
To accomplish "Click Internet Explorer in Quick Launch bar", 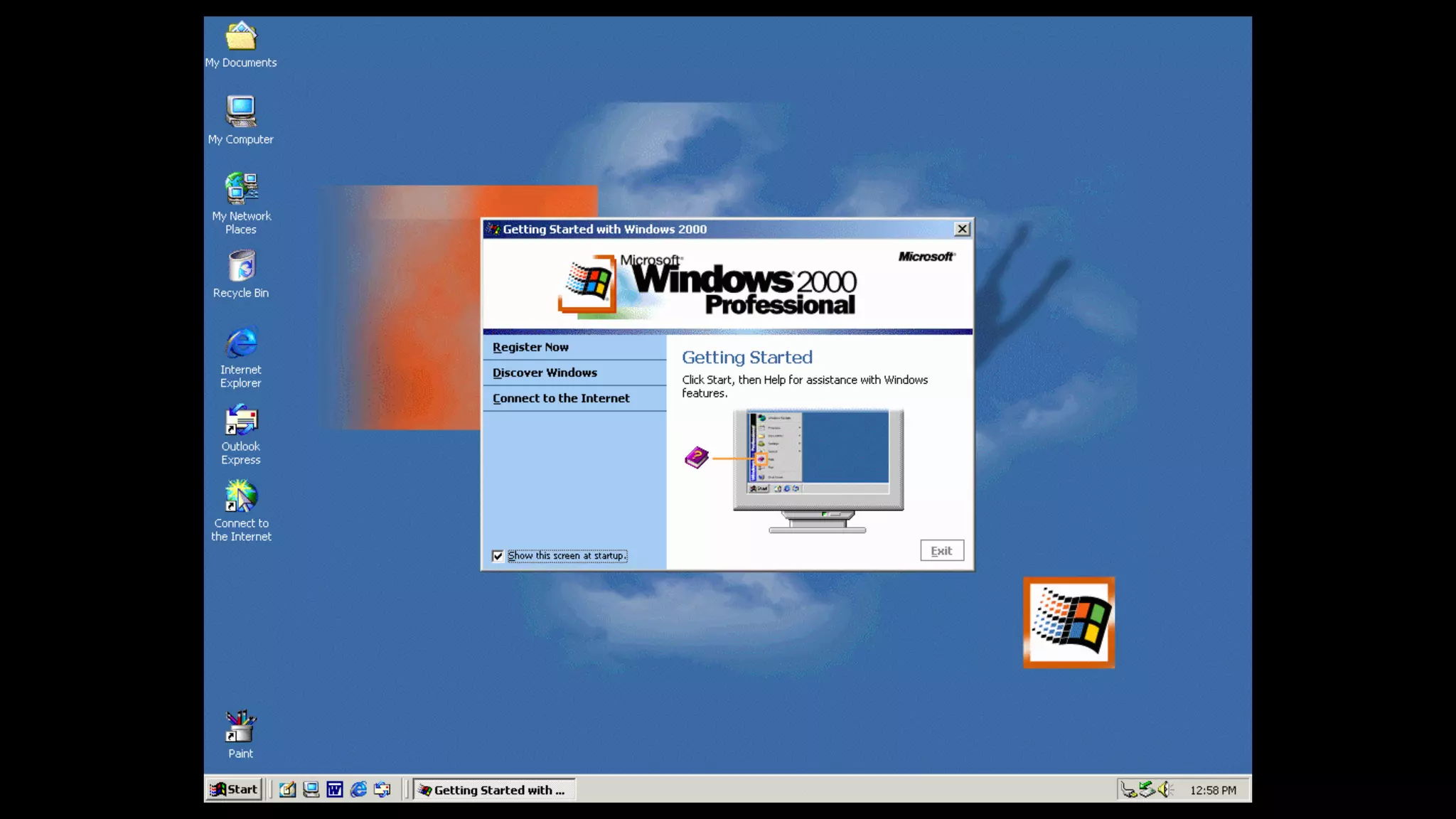I will (359, 790).
